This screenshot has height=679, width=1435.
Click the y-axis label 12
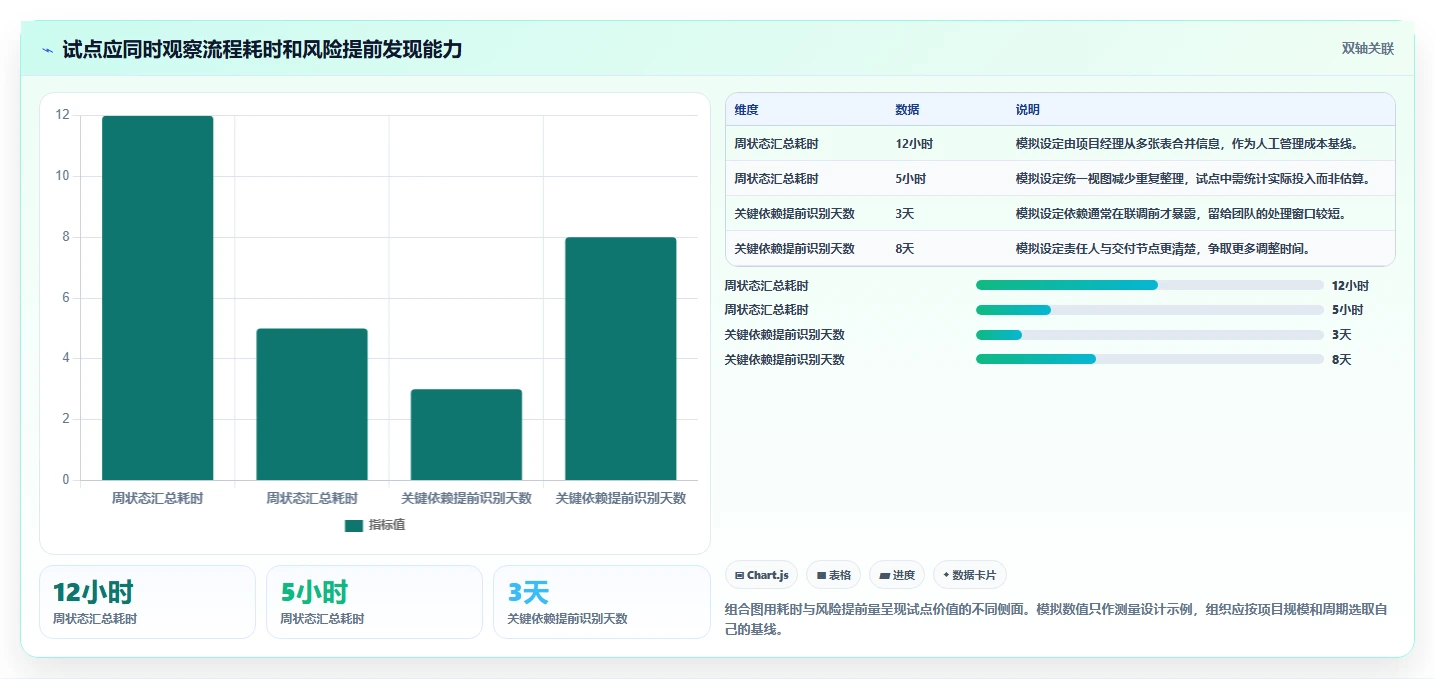coord(63,115)
